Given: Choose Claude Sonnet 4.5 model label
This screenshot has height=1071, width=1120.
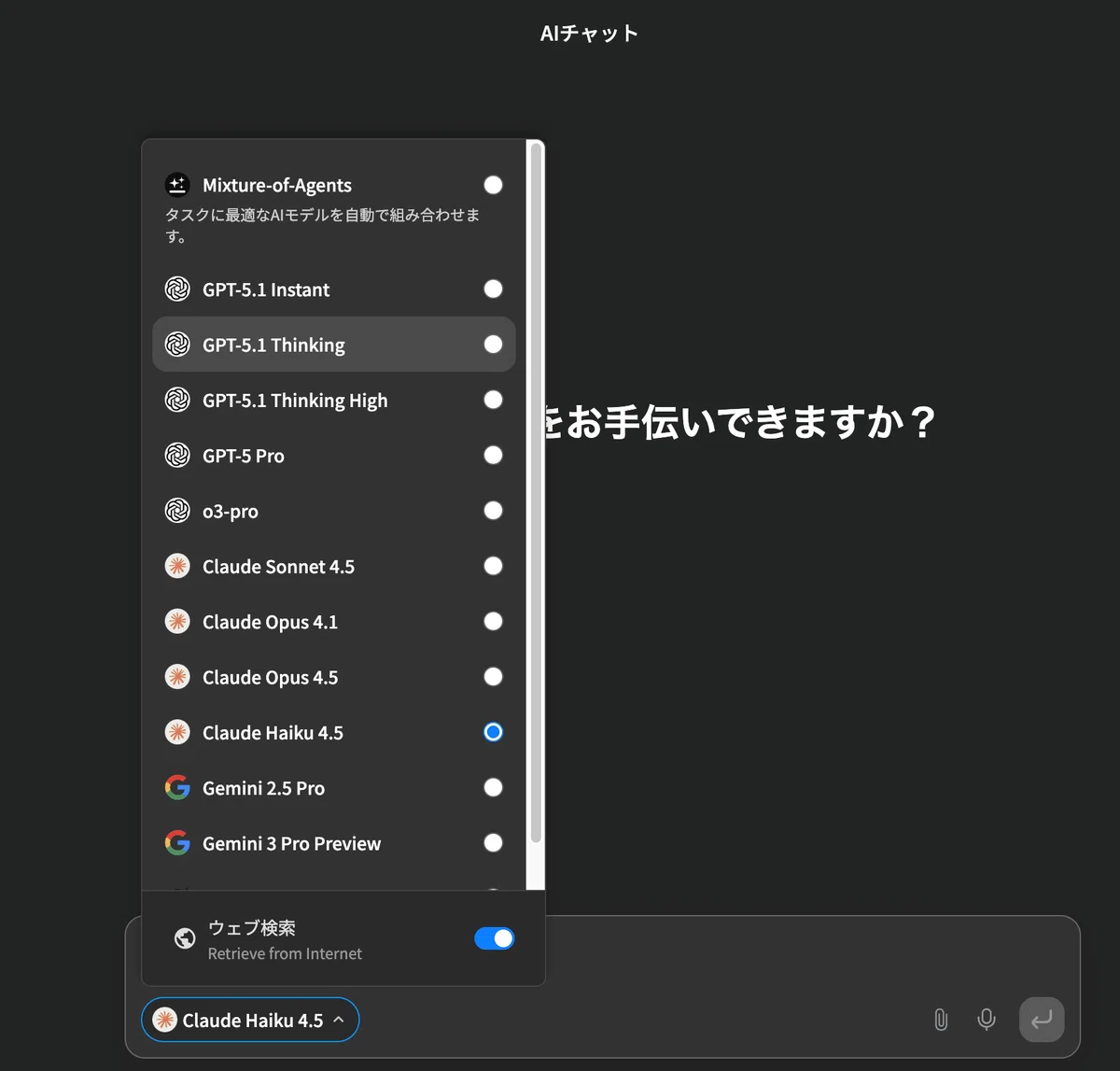Looking at the screenshot, I should tap(278, 567).
